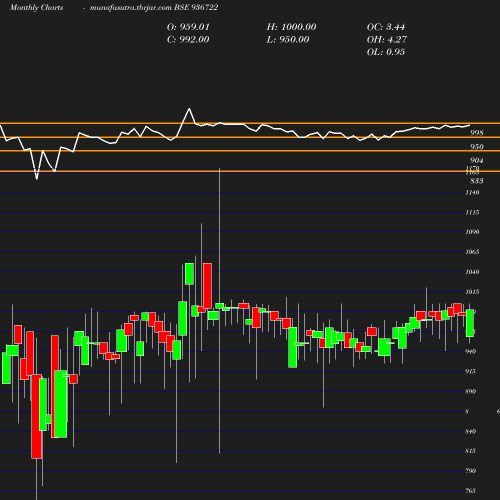The width and height of the screenshot is (500, 500).
Task: Click the tall red candle below the 1065 gridline
Action: point(207,286)
